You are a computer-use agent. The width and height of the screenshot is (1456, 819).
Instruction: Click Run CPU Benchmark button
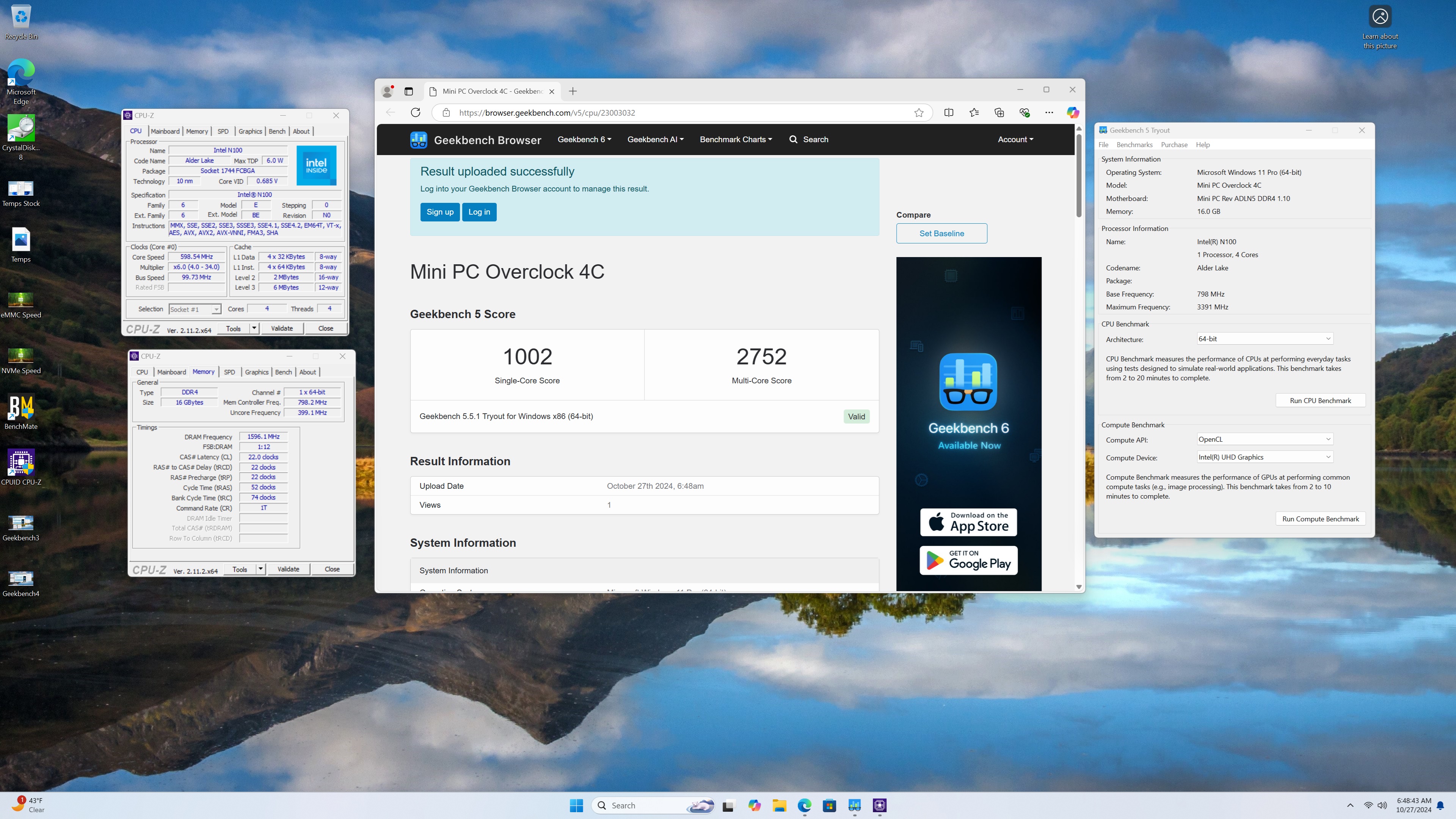tap(1320, 401)
